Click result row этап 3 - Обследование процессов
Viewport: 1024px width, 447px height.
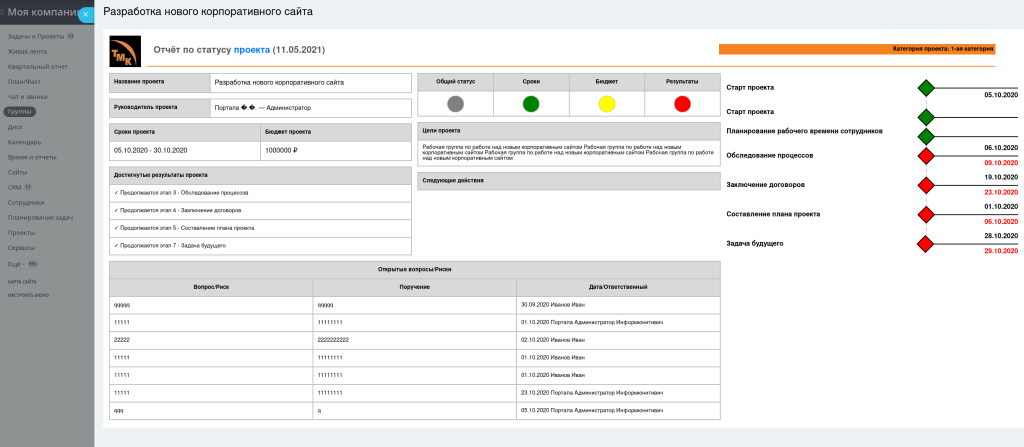coord(260,193)
